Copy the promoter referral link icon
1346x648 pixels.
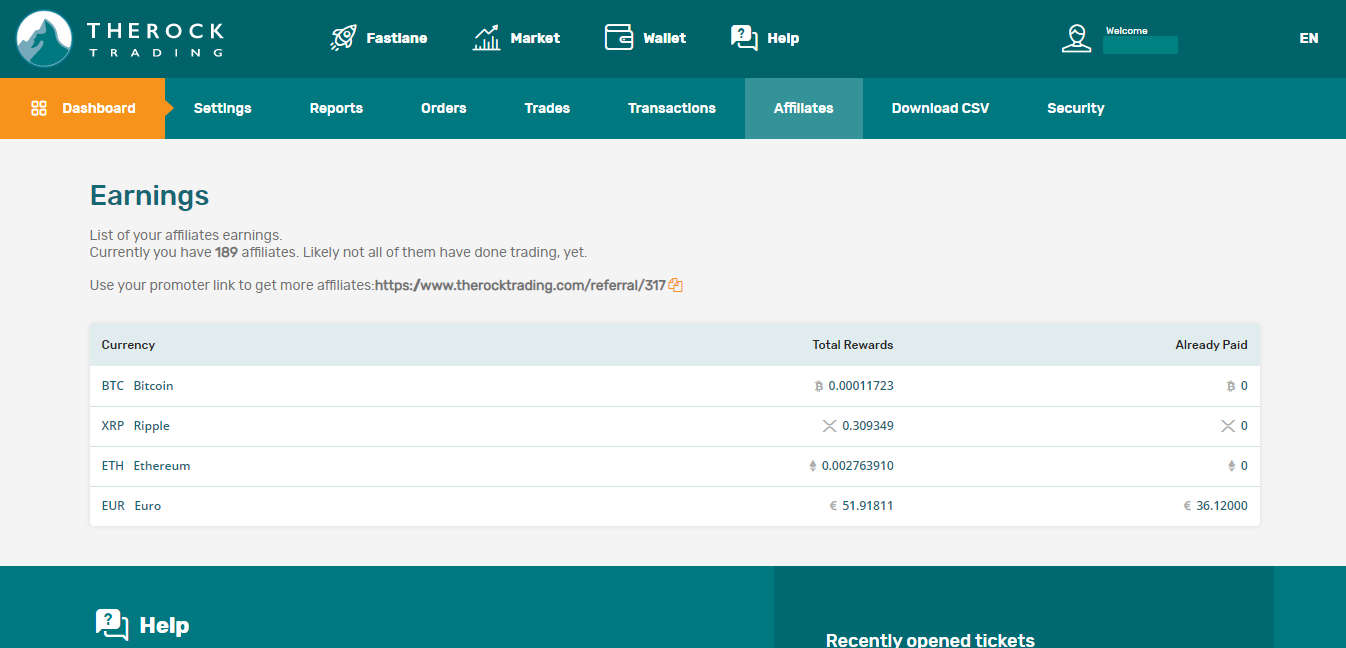[x=676, y=285]
